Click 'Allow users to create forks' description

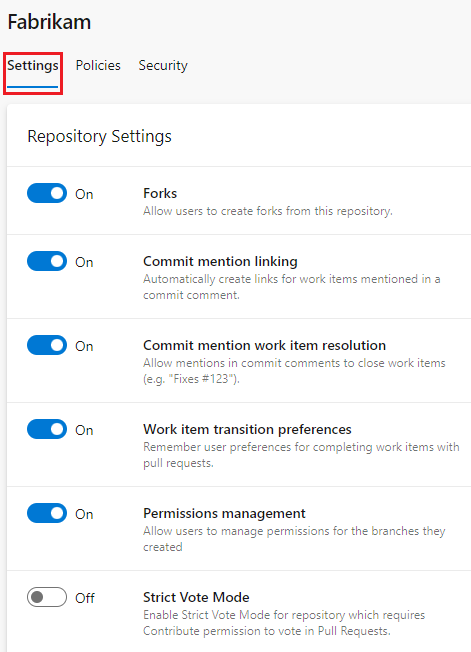tap(268, 211)
